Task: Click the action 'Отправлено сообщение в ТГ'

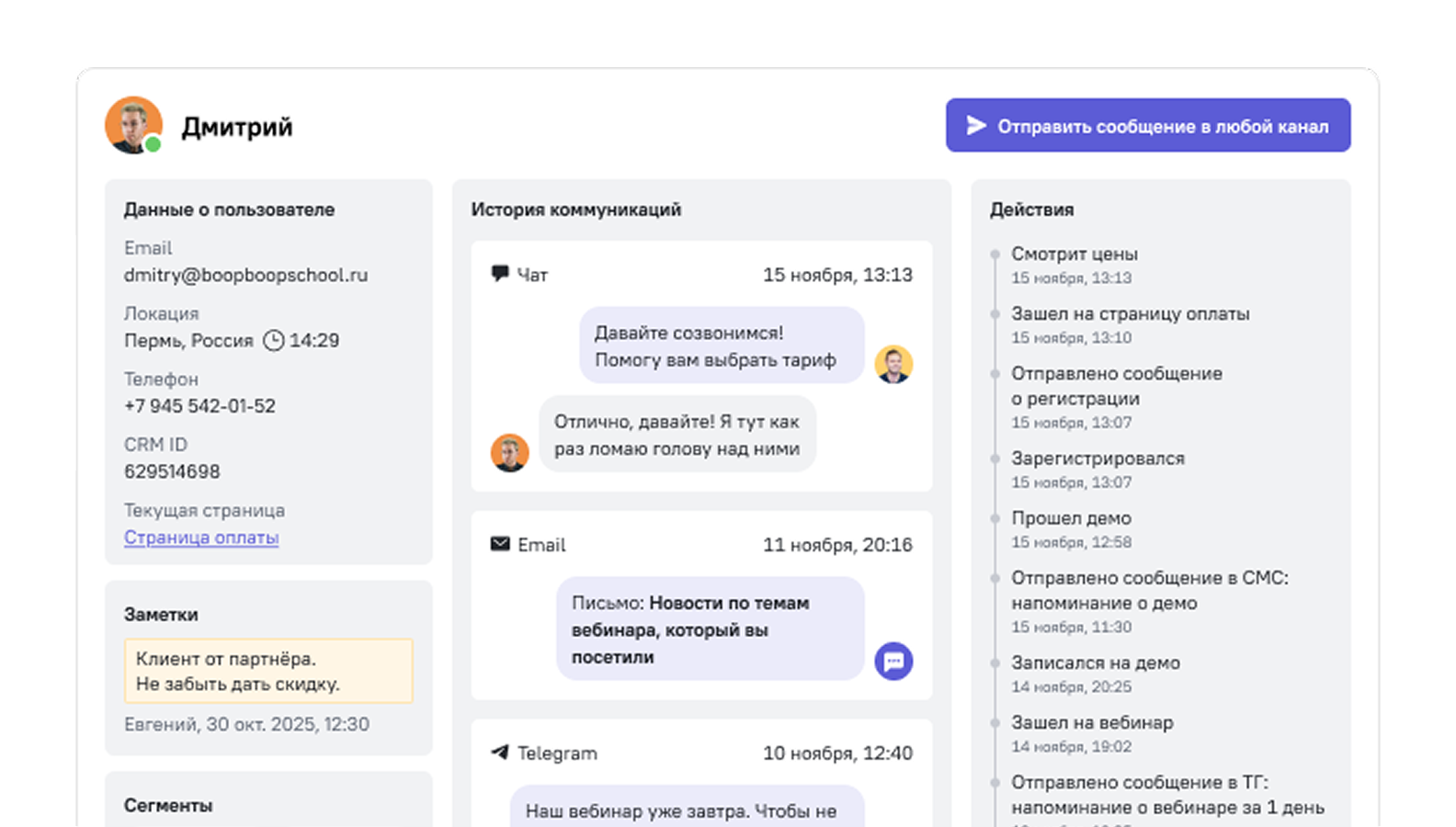Action: 1167,795
